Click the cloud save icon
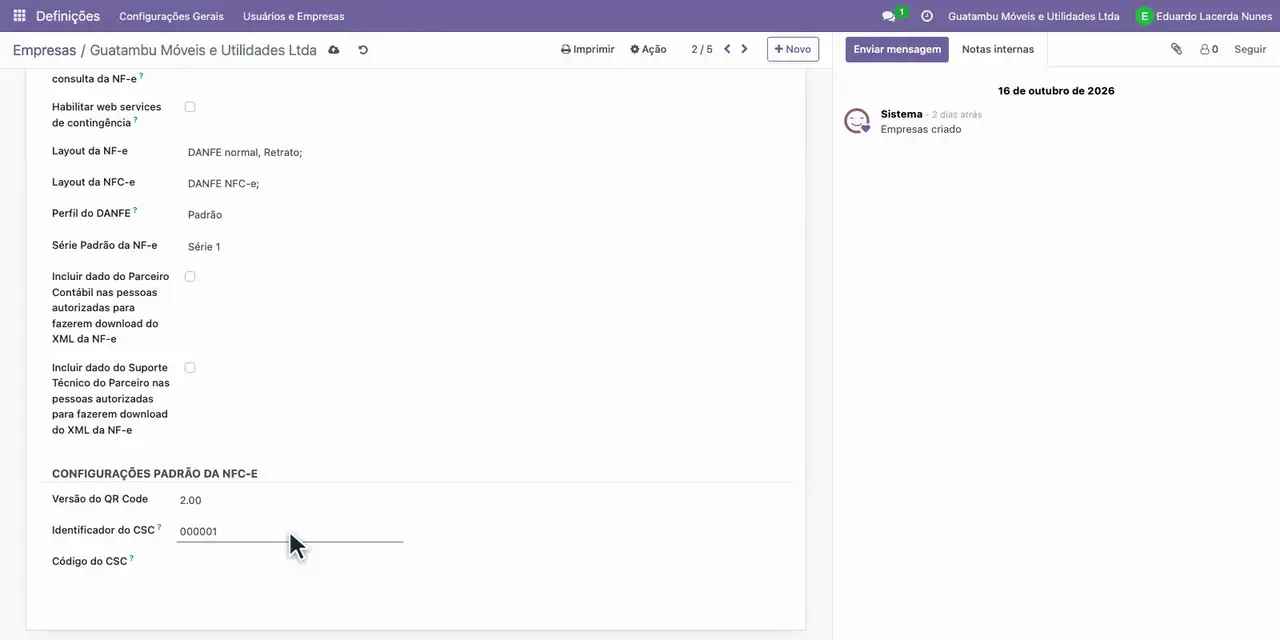The height and width of the screenshot is (640, 1280). click(334, 50)
